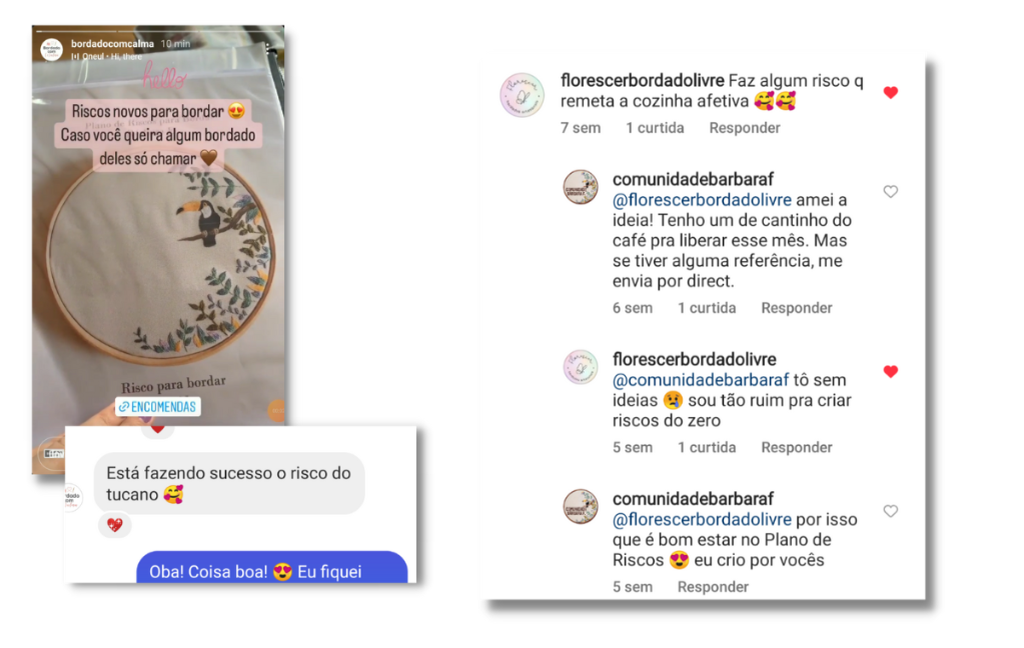Open bordadocomcalma story profile picture

point(52,50)
